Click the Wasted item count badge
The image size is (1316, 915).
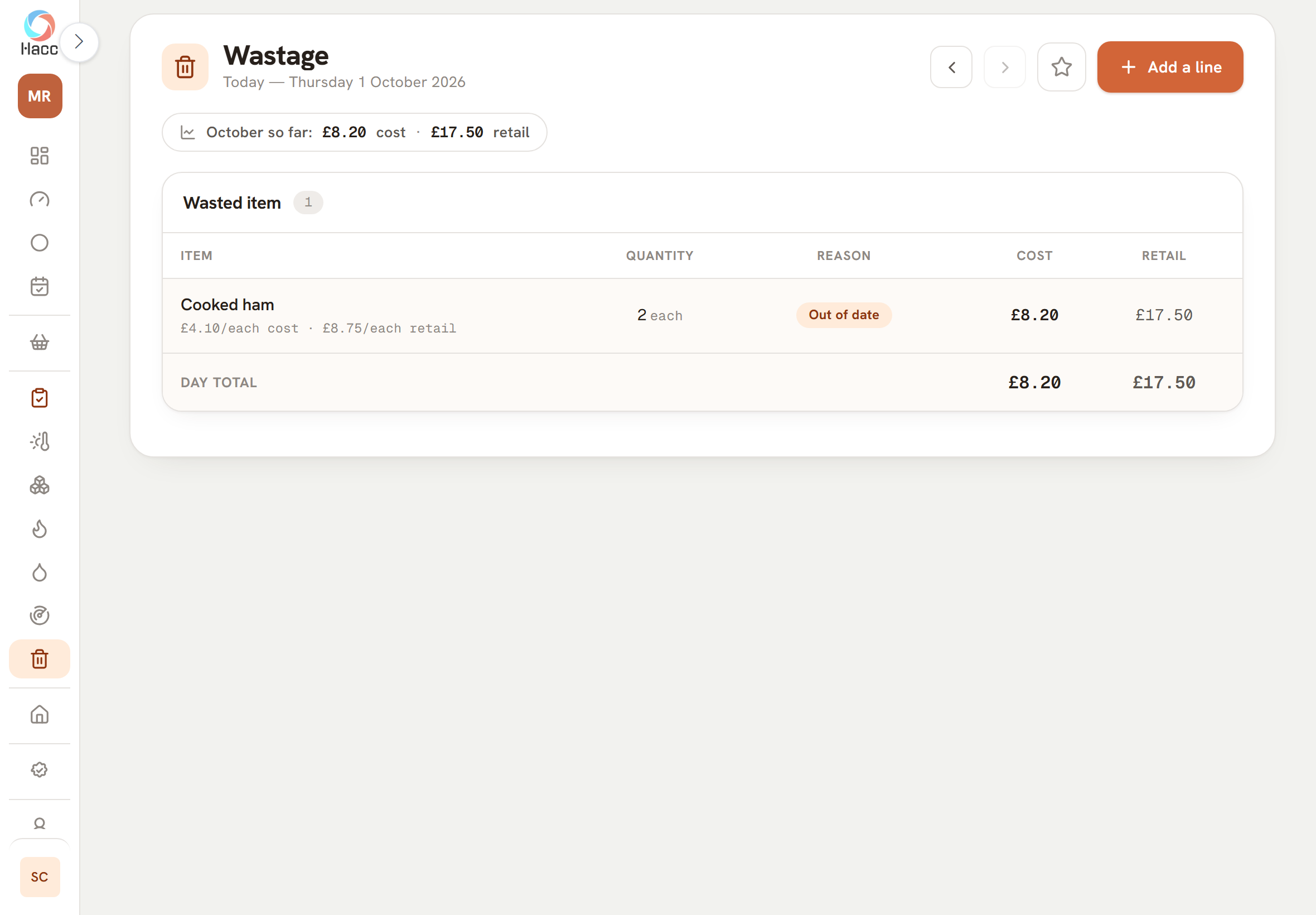pos(308,203)
